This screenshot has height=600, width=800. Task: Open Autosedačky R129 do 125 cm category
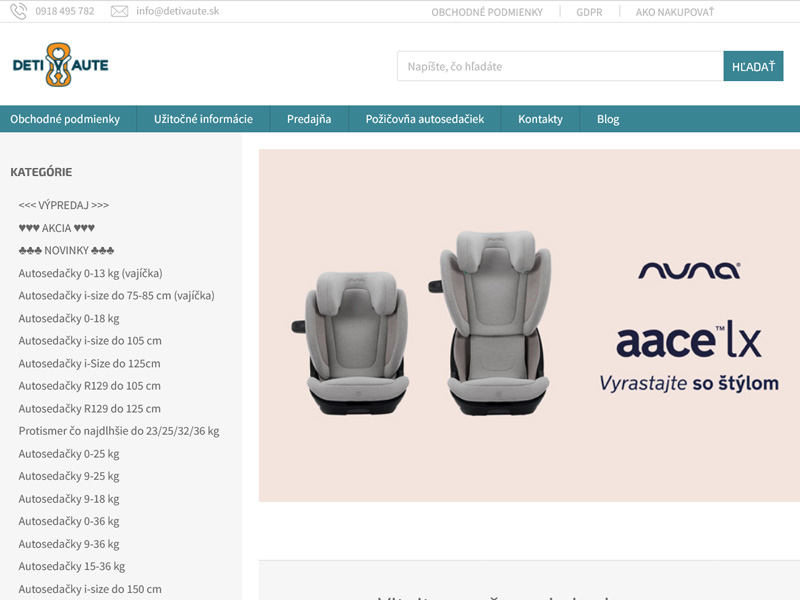pos(89,409)
